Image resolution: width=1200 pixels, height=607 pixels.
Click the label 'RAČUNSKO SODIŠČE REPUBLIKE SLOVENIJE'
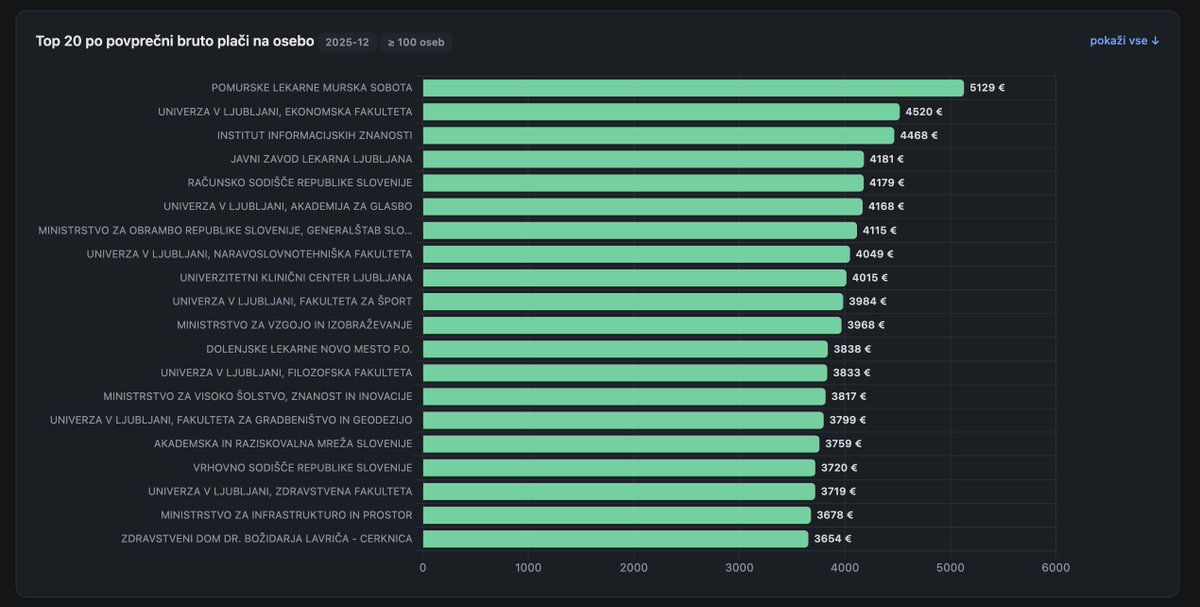pos(300,183)
